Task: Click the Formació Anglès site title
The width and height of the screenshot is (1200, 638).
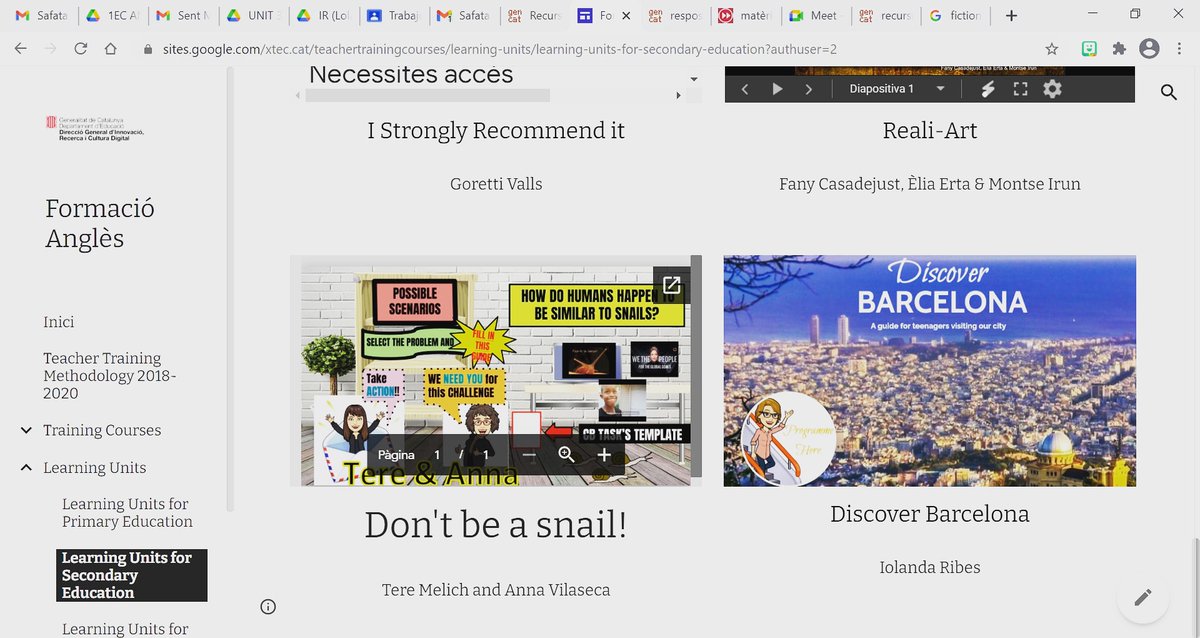Action: pos(100,224)
